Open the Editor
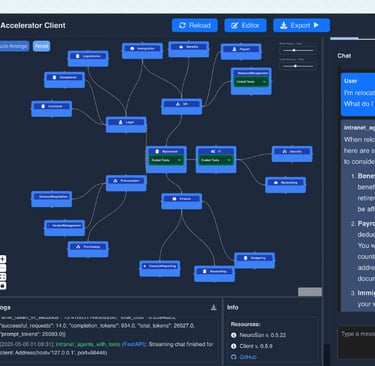Viewport: 375px width, 366px height. coord(245,25)
